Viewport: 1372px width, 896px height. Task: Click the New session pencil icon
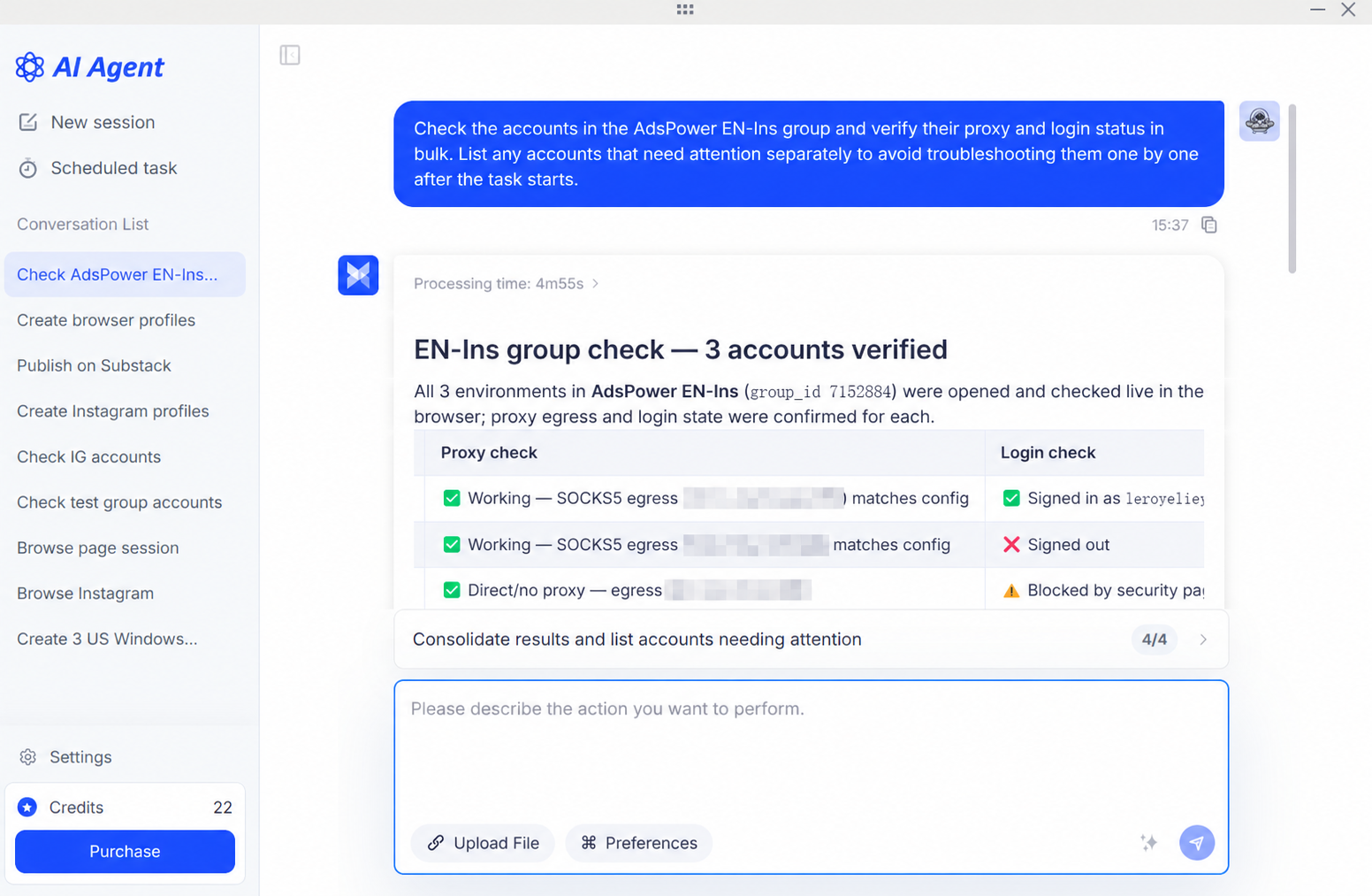click(28, 122)
